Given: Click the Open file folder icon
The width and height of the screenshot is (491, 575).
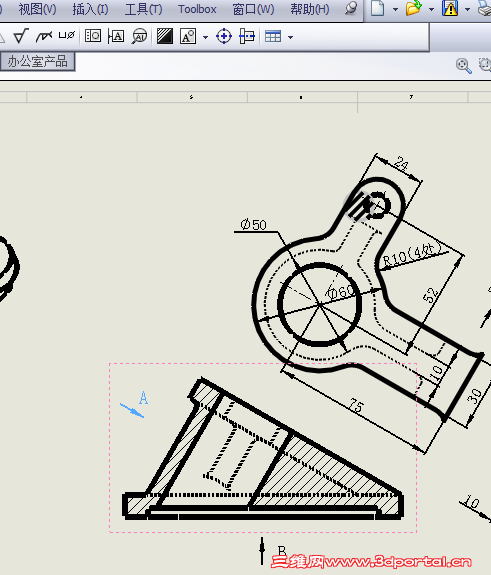Looking at the screenshot, I should (413, 8).
